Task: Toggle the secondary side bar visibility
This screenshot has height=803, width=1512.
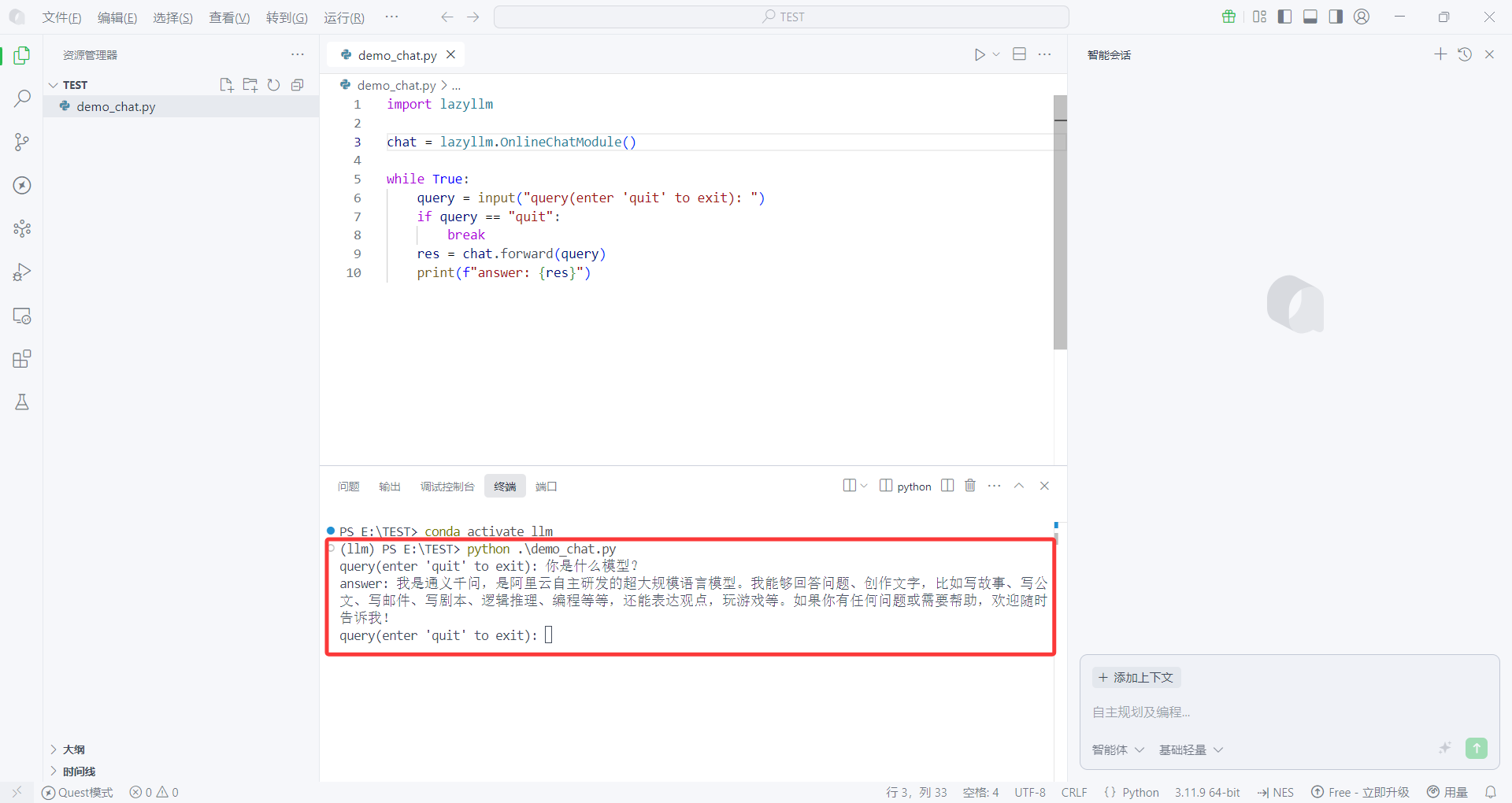Action: coord(1336,17)
